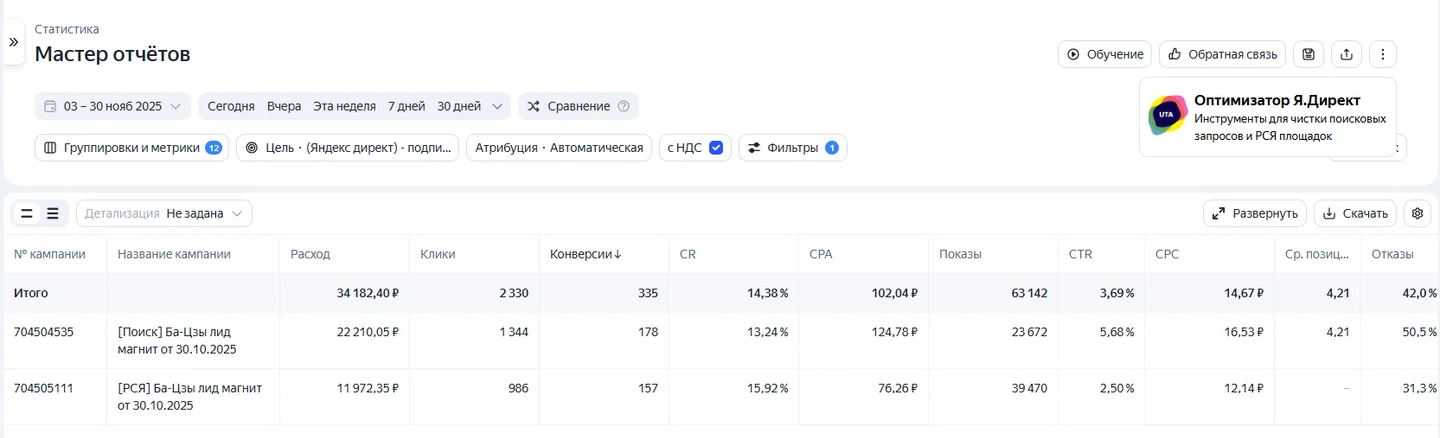
Task: Download the report via Скачать
Action: tap(1355, 213)
